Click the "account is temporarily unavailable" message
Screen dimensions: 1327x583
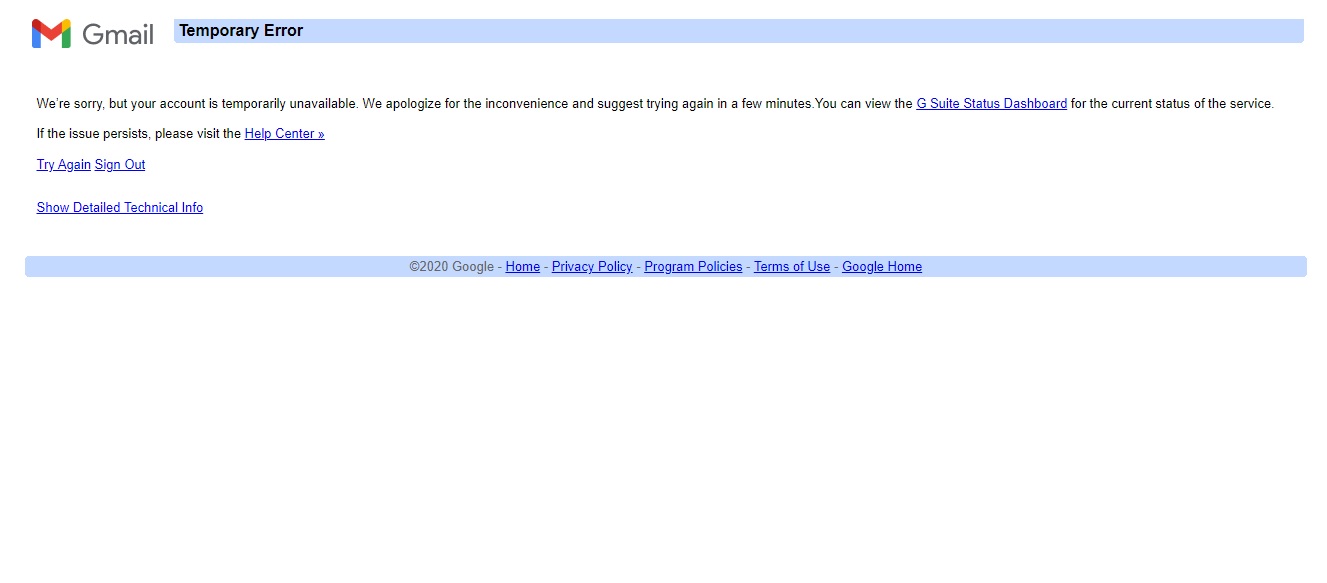point(240,104)
